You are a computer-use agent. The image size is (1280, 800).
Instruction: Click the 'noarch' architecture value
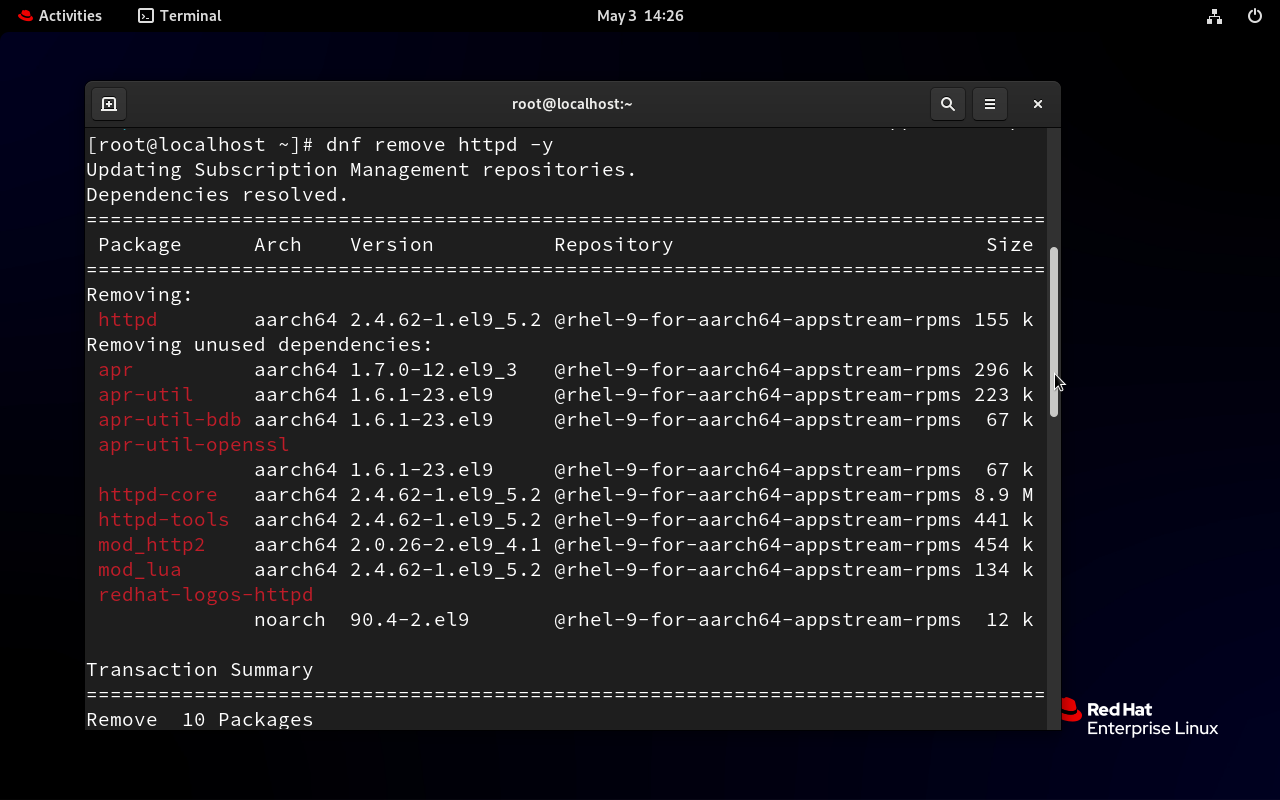[x=290, y=620]
